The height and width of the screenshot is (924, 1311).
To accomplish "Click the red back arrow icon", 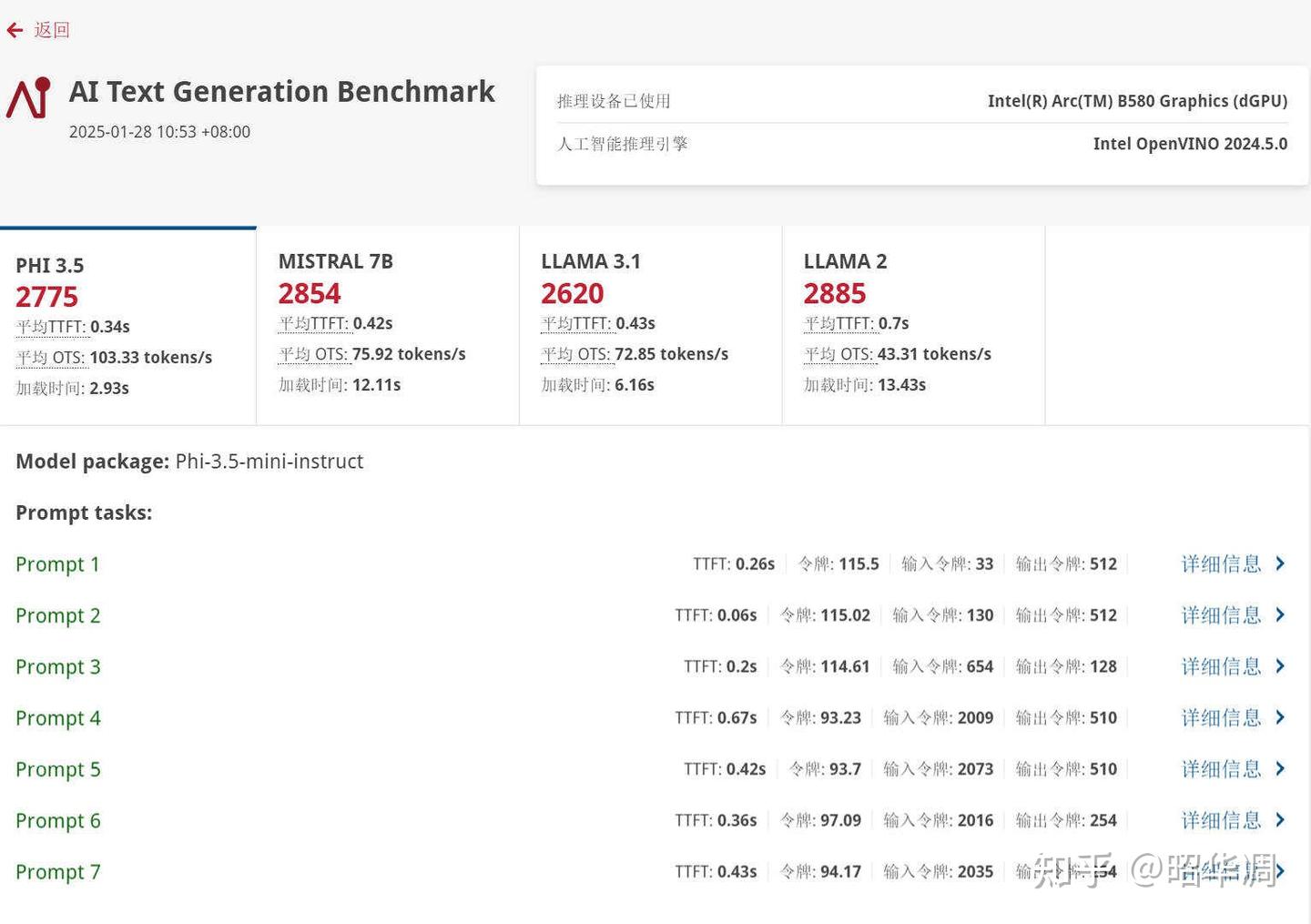I will pyautogui.click(x=15, y=30).
